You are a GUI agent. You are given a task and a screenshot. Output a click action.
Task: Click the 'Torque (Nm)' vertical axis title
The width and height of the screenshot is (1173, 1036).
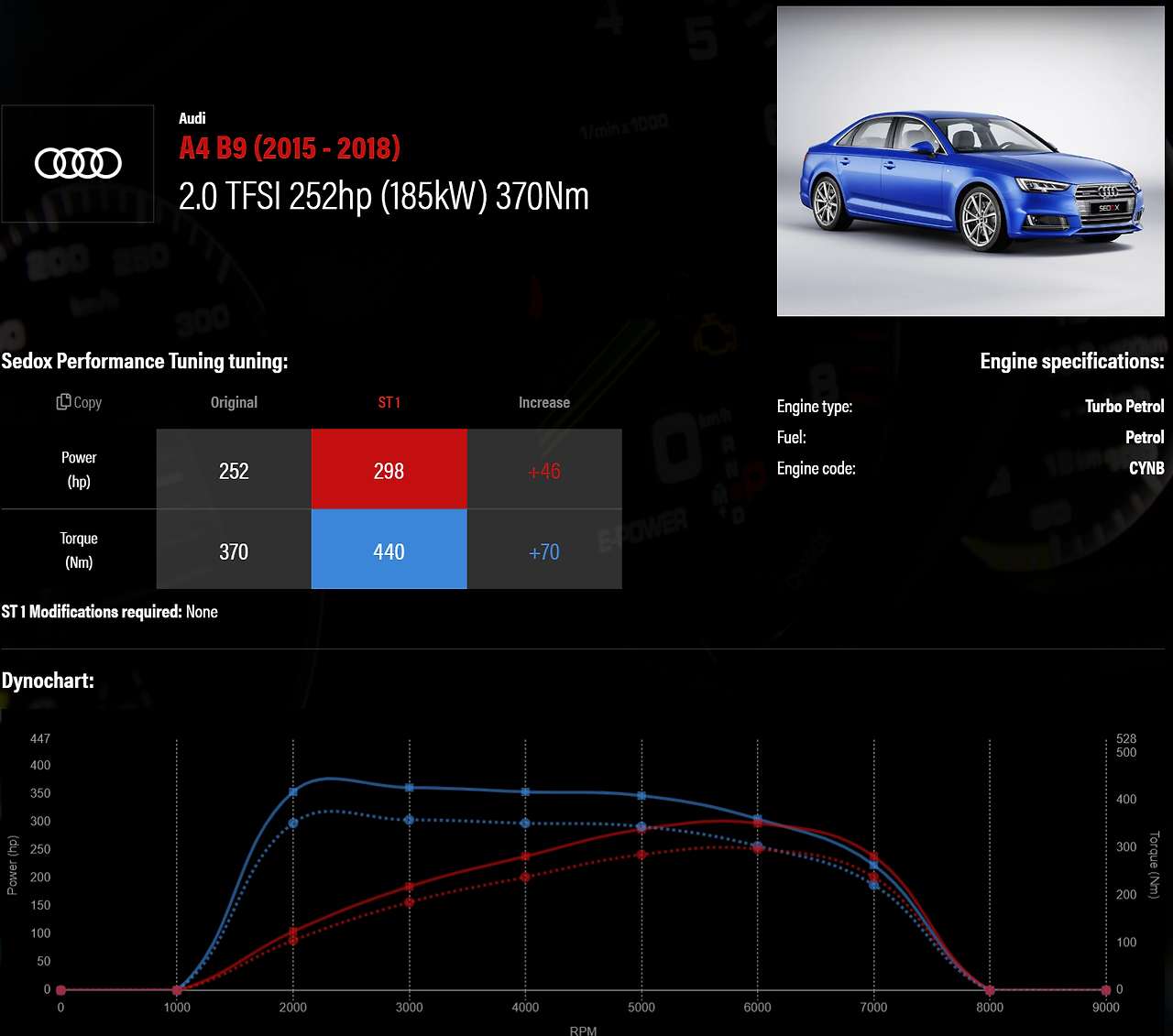pyautogui.click(x=1155, y=865)
